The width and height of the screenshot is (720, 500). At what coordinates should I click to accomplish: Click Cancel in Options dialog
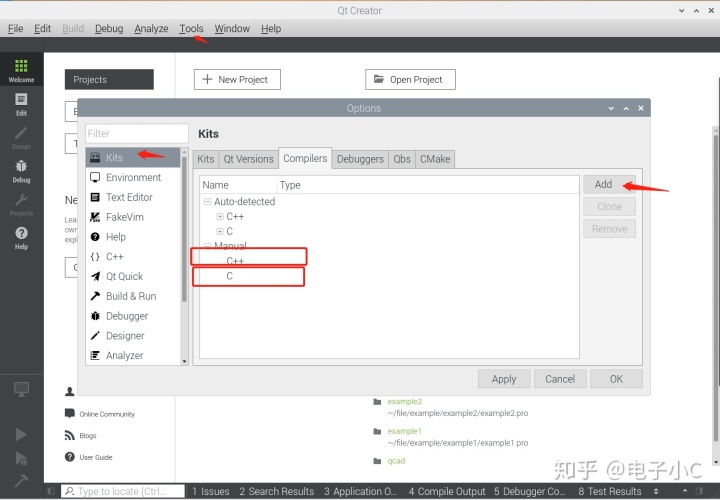560,379
